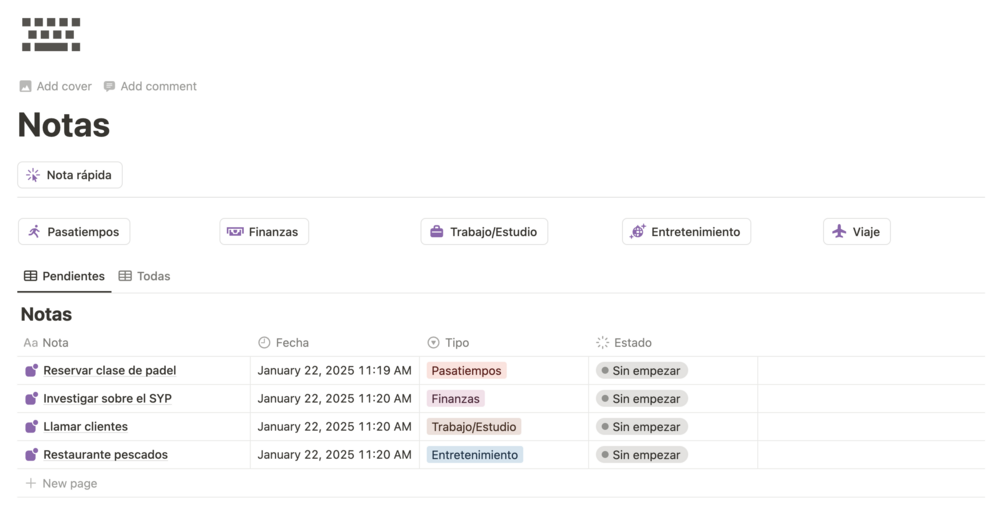This screenshot has width=1005, height=506.
Task: Click the Entretenimiento globe icon
Action: [x=637, y=232]
